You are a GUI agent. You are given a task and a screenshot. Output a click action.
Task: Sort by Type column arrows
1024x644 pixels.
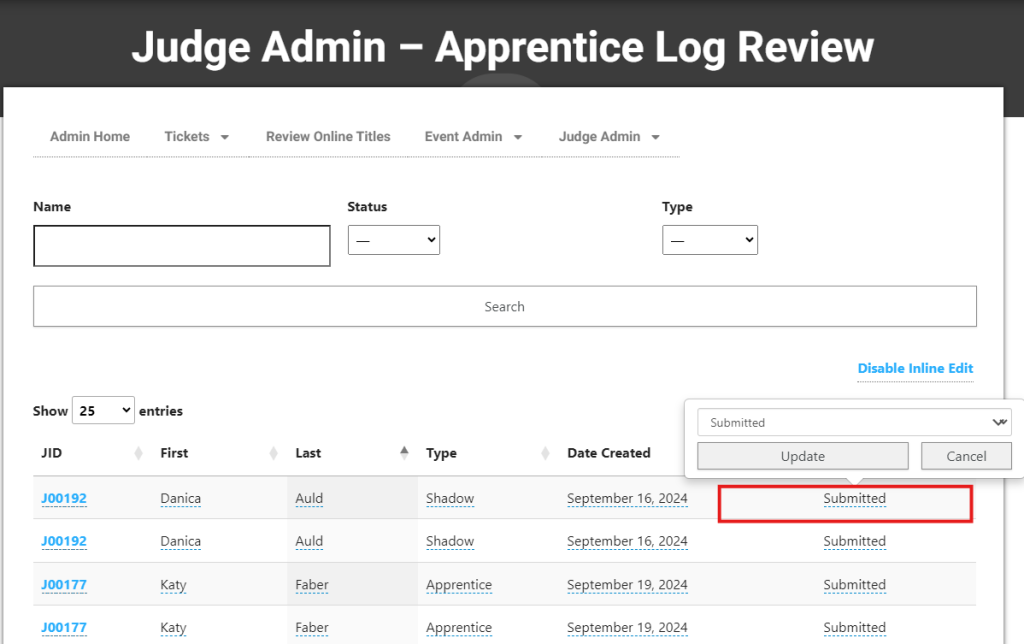point(545,454)
